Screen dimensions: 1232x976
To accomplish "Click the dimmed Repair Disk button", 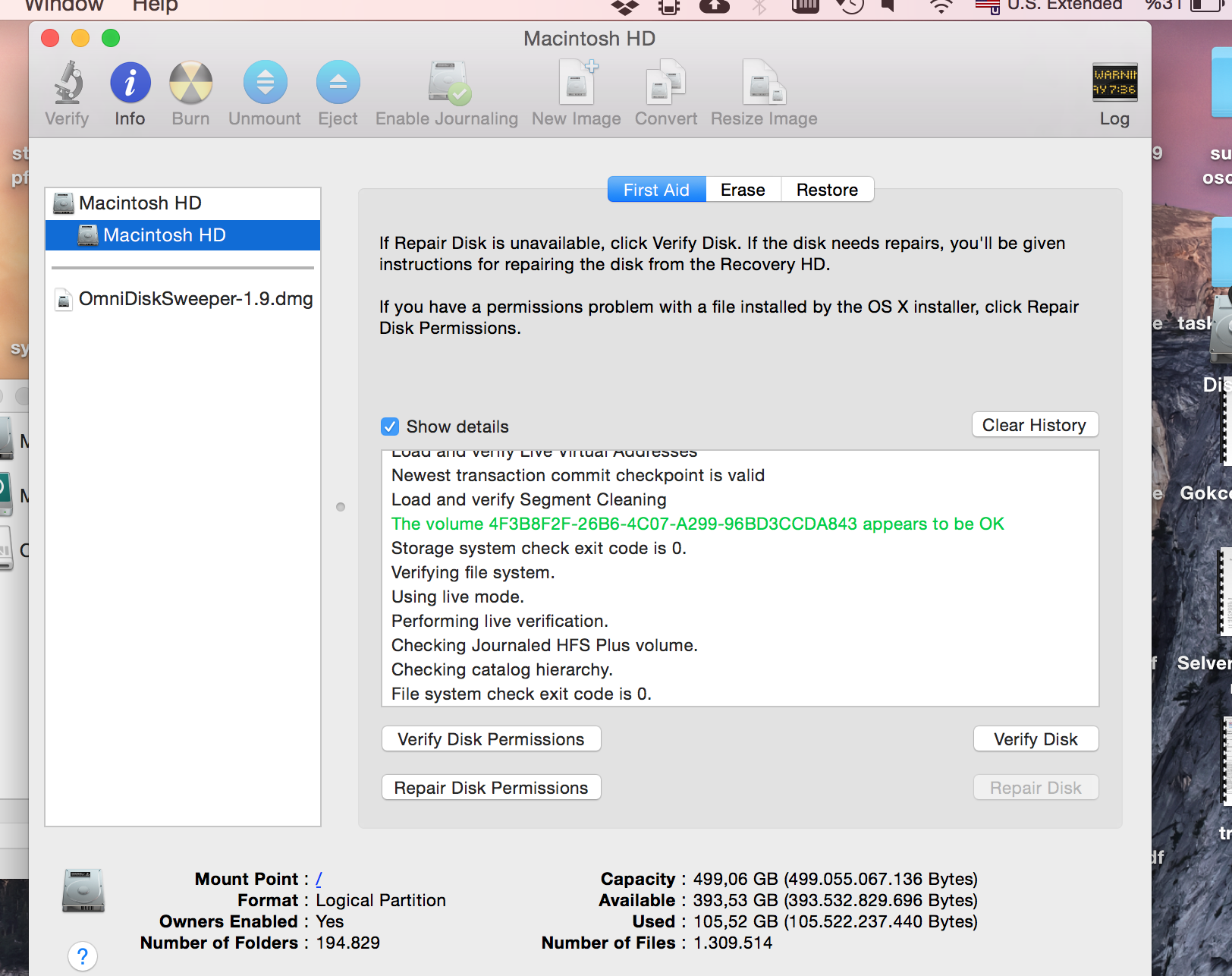I will 1036,788.
